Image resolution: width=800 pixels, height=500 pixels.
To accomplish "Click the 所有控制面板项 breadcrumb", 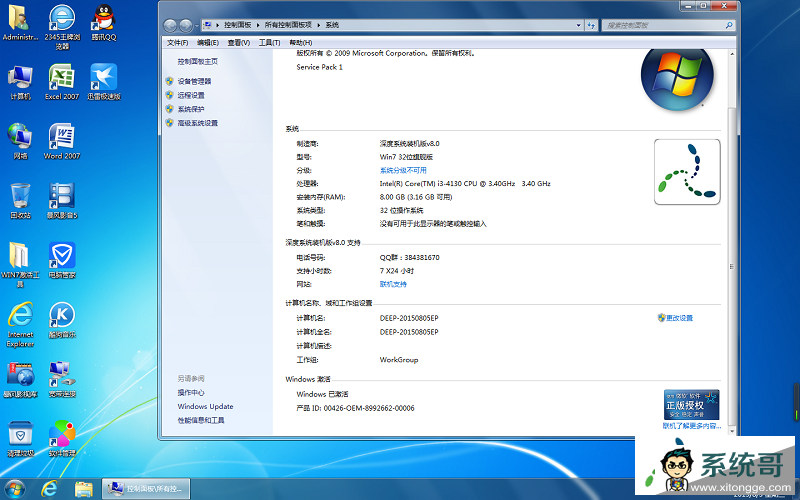I will point(288,25).
